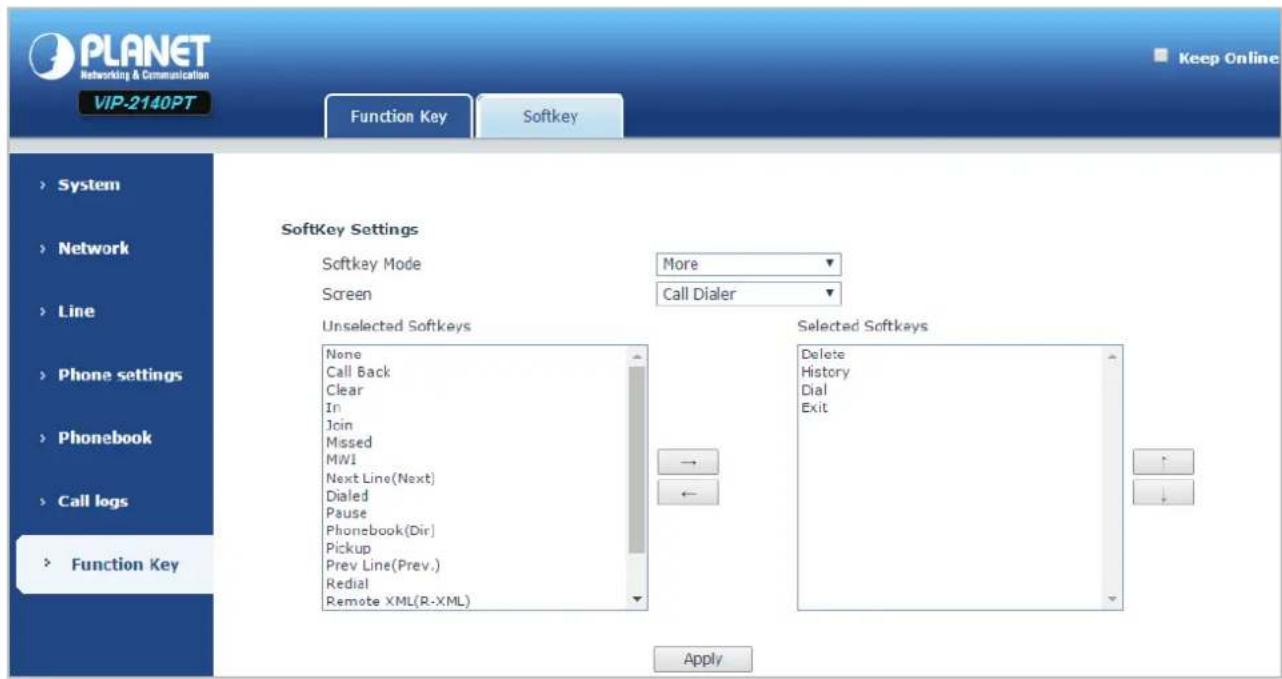The image size is (1282, 679).
Task: Switch to the Softkey tab
Action: click(550, 117)
